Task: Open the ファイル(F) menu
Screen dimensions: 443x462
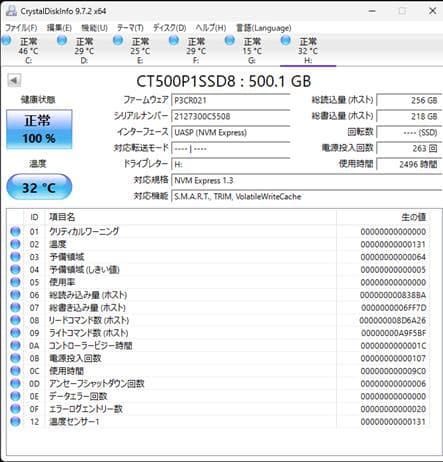Action: pyautogui.click(x=21, y=28)
